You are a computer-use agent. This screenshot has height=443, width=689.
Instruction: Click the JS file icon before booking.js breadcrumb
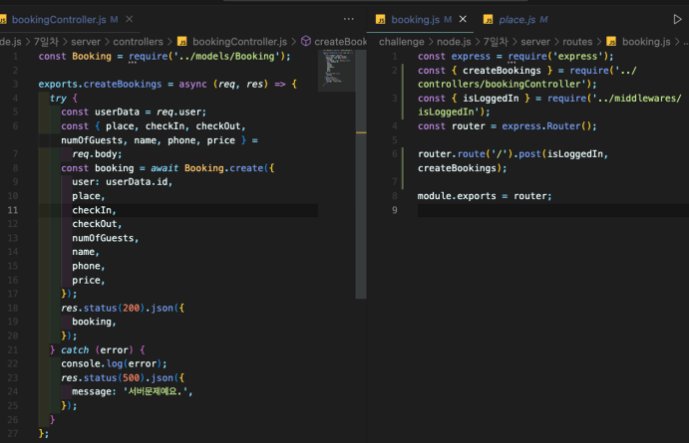tap(611, 42)
